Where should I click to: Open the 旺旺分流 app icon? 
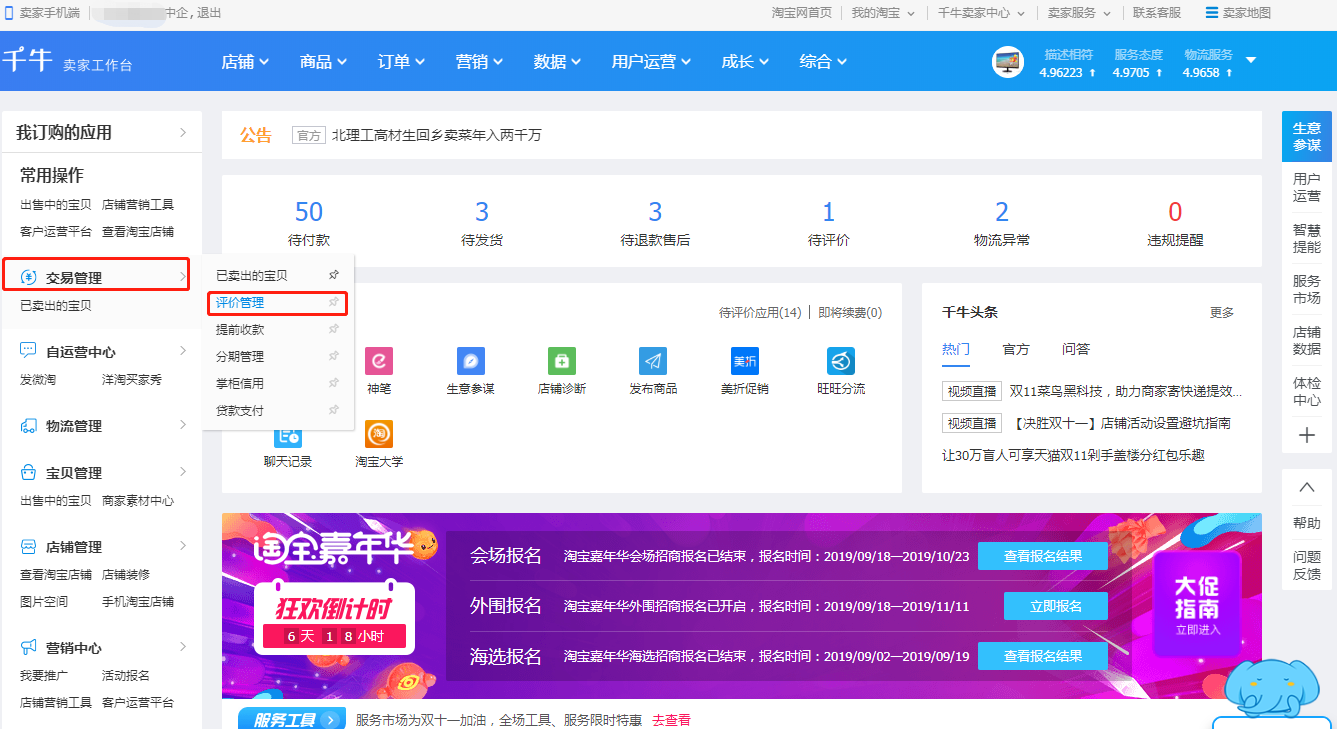point(841,361)
